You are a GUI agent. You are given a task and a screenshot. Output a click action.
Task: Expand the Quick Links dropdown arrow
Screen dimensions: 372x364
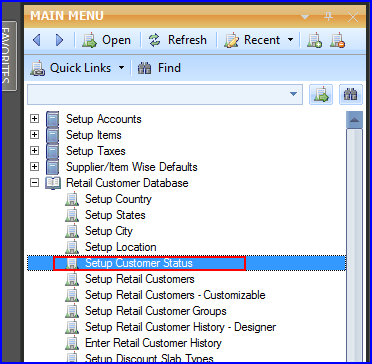click(121, 68)
